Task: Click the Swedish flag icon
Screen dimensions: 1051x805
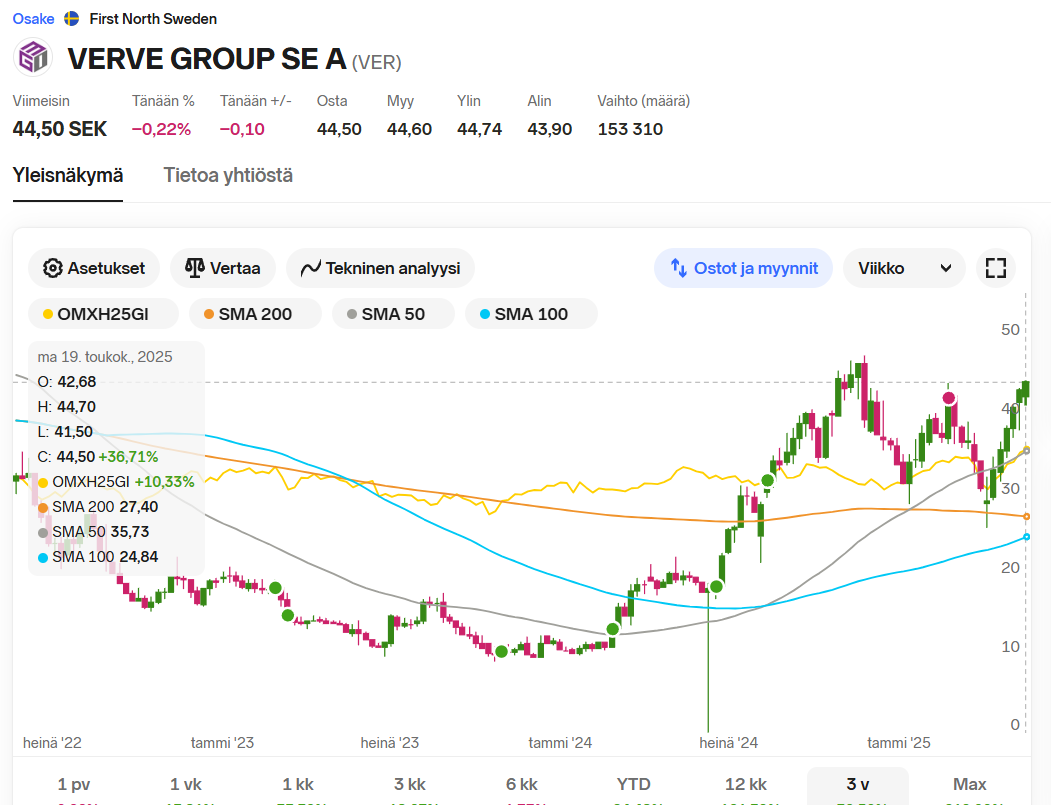Action: coord(72,19)
